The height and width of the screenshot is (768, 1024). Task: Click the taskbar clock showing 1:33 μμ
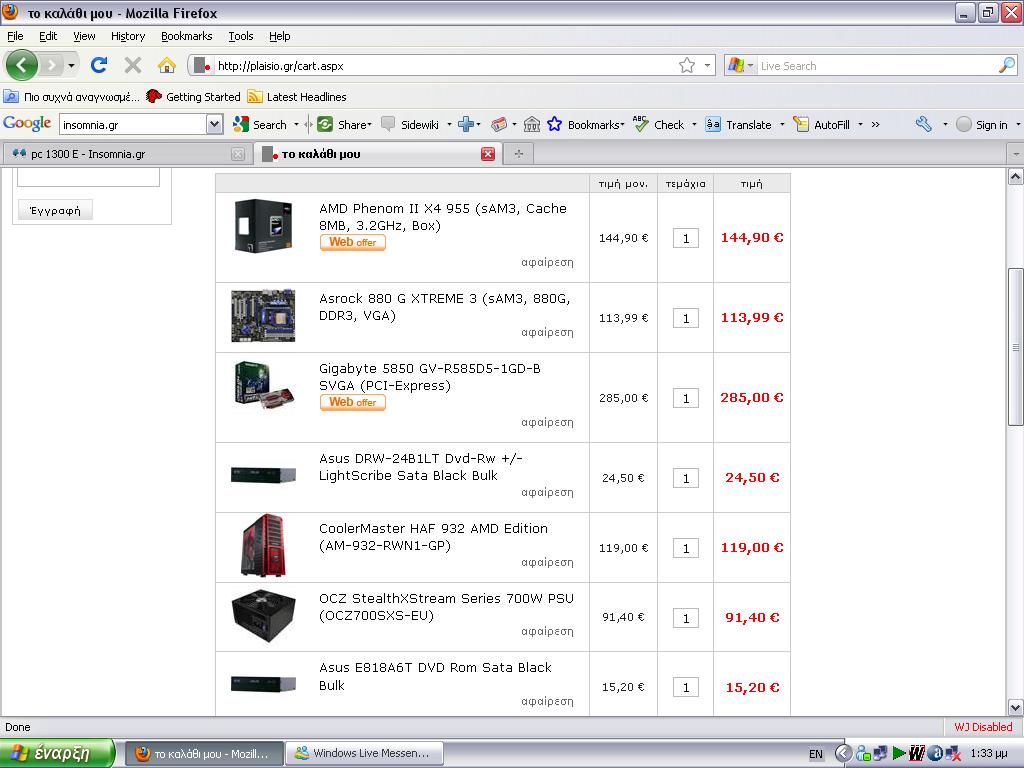989,754
